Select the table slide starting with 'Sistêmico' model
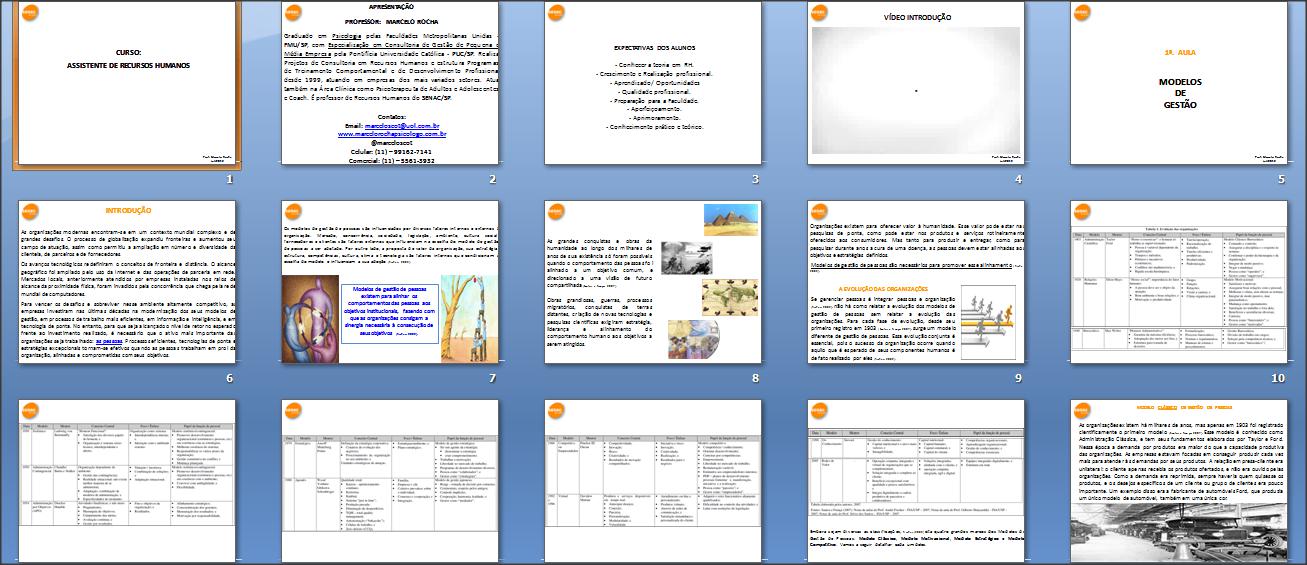This screenshot has width=1307, height=565. [x=127, y=482]
